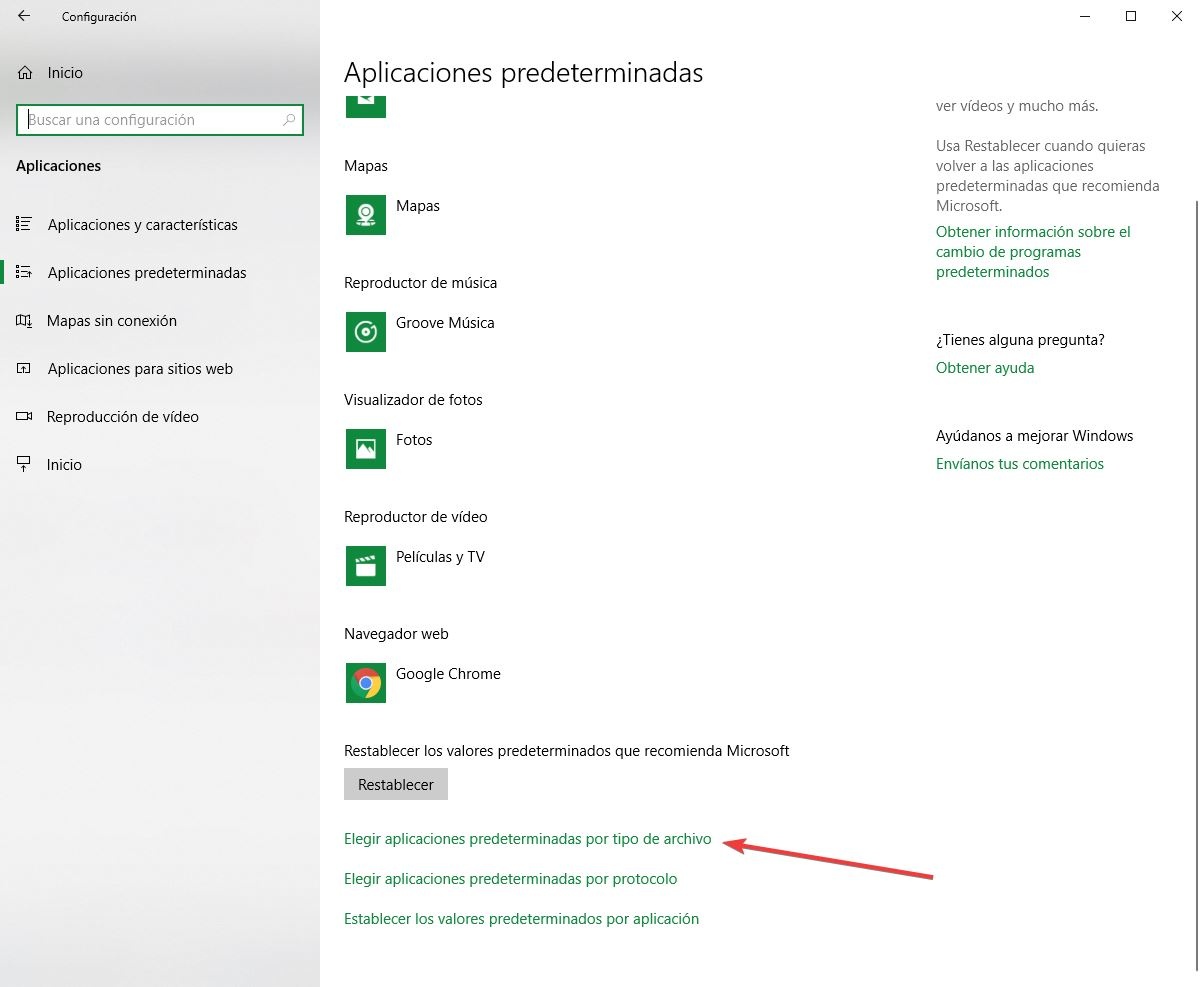Go to Inicio home icon
This screenshot has height=987, width=1200.
tap(25, 73)
